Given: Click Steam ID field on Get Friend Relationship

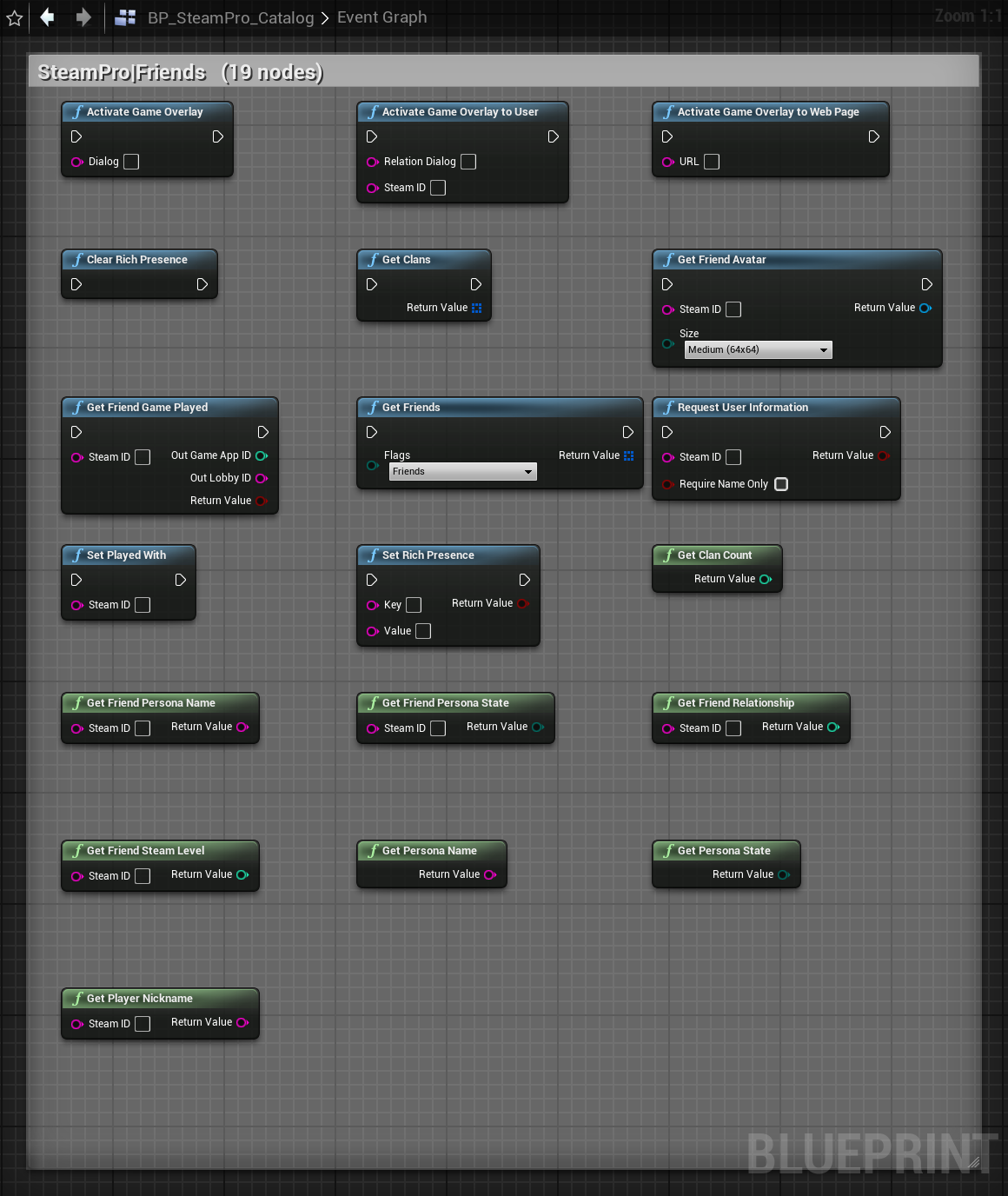Looking at the screenshot, I should [x=733, y=728].
